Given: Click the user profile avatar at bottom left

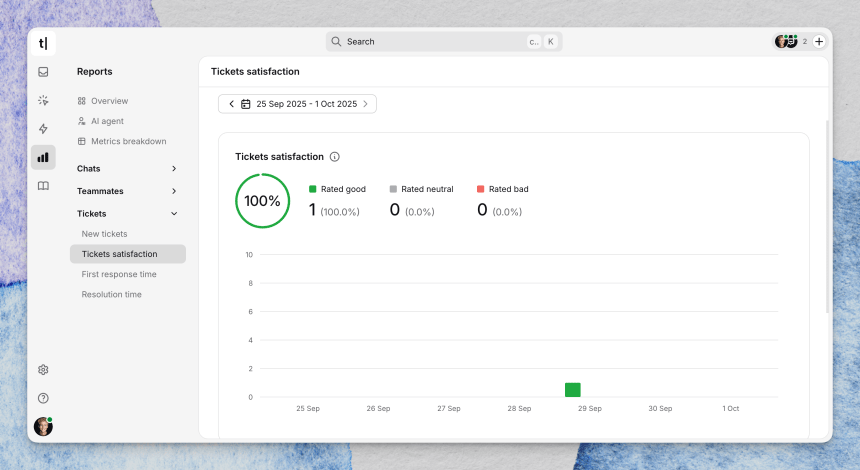Looking at the screenshot, I should pos(43,426).
